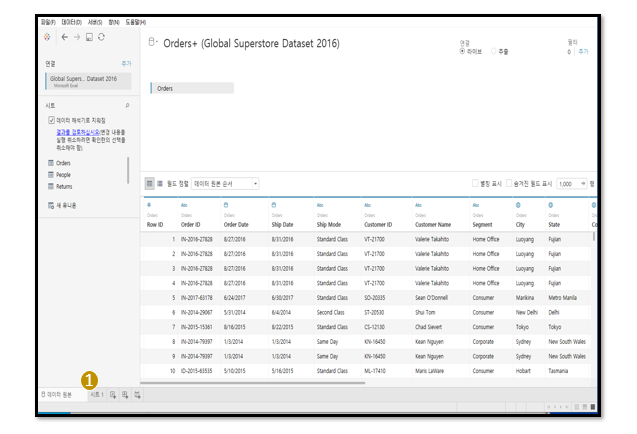
Task: Search sheets with magnifier icon
Action: point(127,106)
